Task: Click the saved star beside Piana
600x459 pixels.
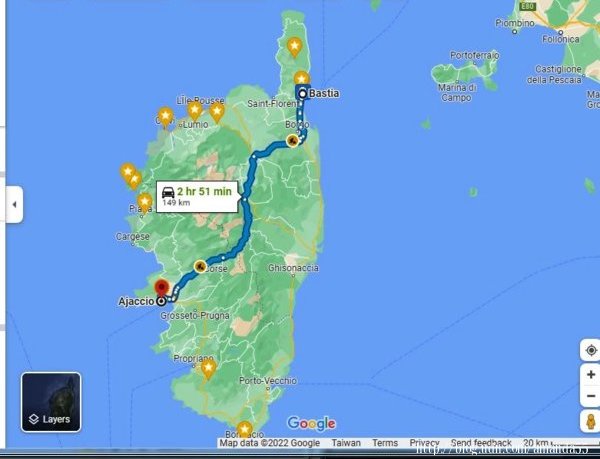Action: click(x=145, y=202)
